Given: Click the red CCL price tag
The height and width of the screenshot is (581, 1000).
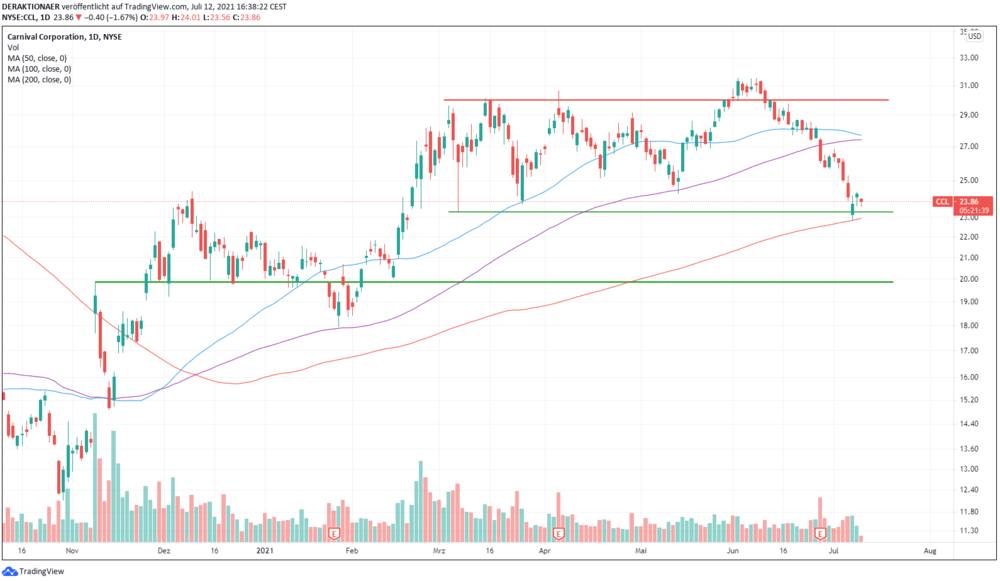Looking at the screenshot, I should (x=942, y=202).
